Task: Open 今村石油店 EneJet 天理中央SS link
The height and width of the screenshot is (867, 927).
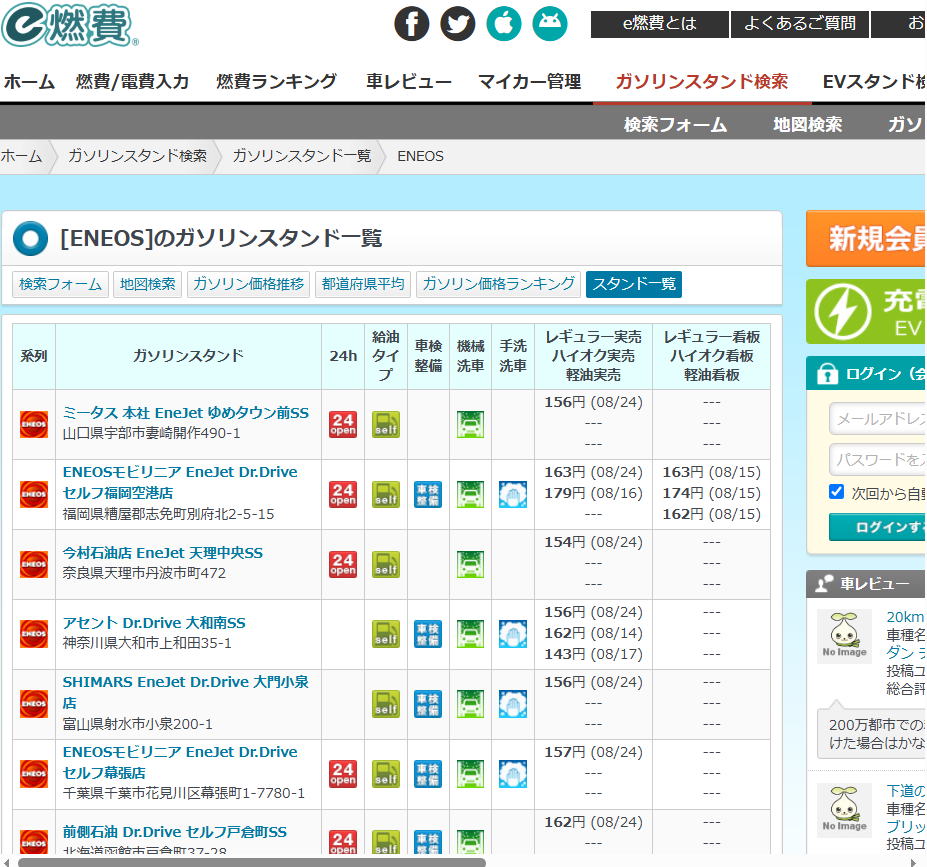Action: click(163, 553)
